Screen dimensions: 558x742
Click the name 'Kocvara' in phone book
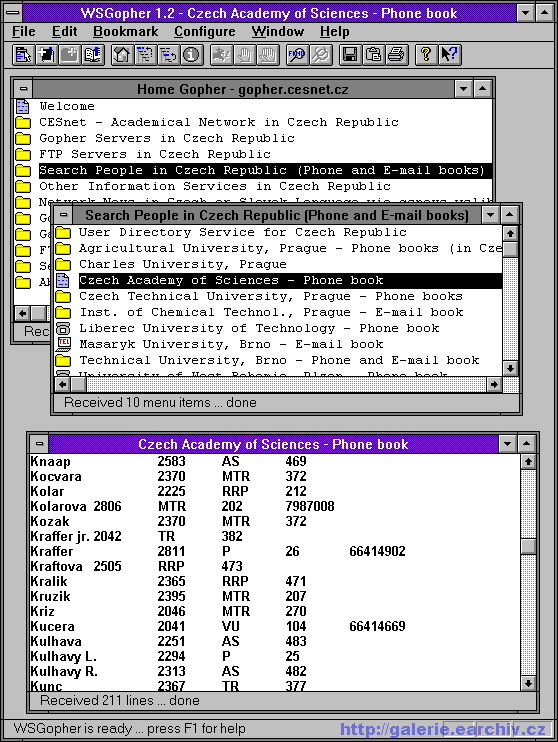click(x=56, y=476)
